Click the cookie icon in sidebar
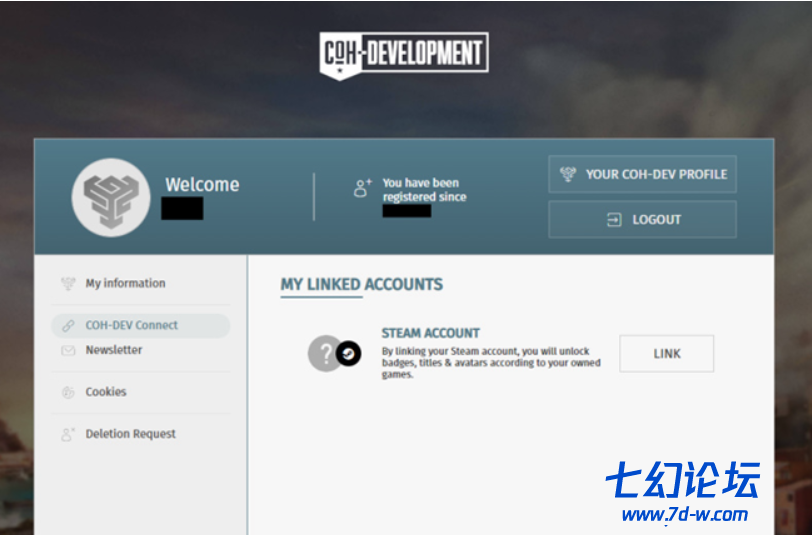 [68, 392]
